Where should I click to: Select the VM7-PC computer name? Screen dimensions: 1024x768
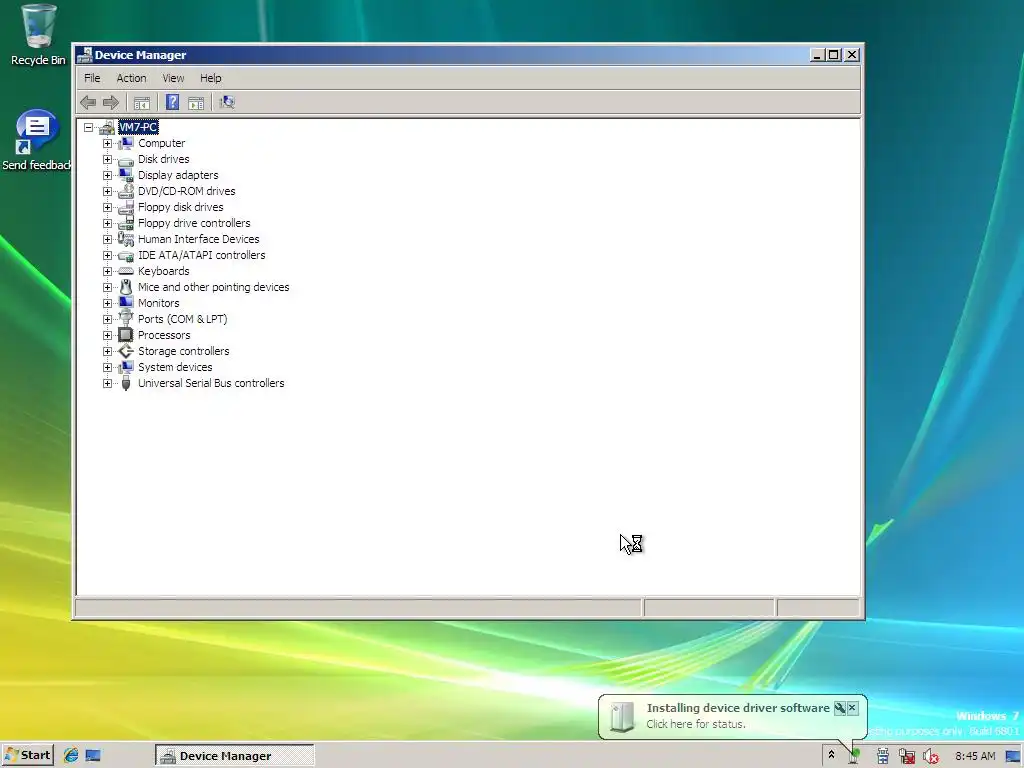138,127
